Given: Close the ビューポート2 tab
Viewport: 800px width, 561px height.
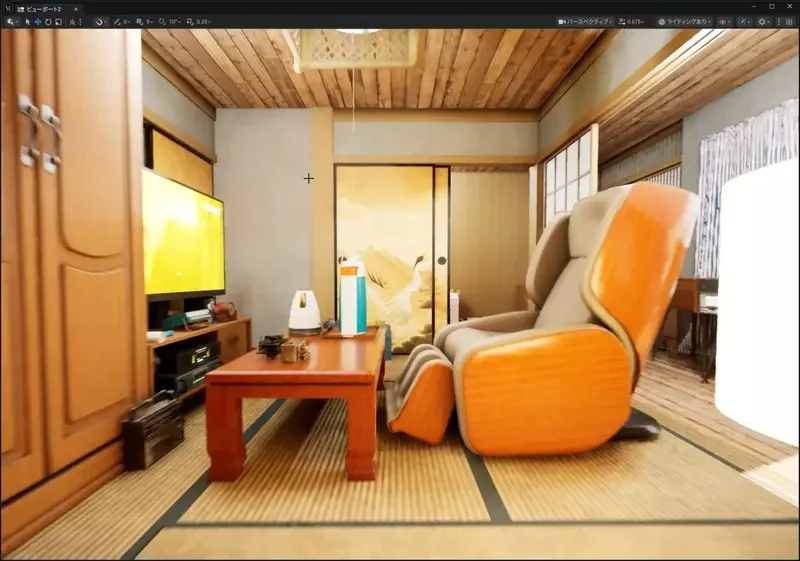Looking at the screenshot, I should point(76,9).
